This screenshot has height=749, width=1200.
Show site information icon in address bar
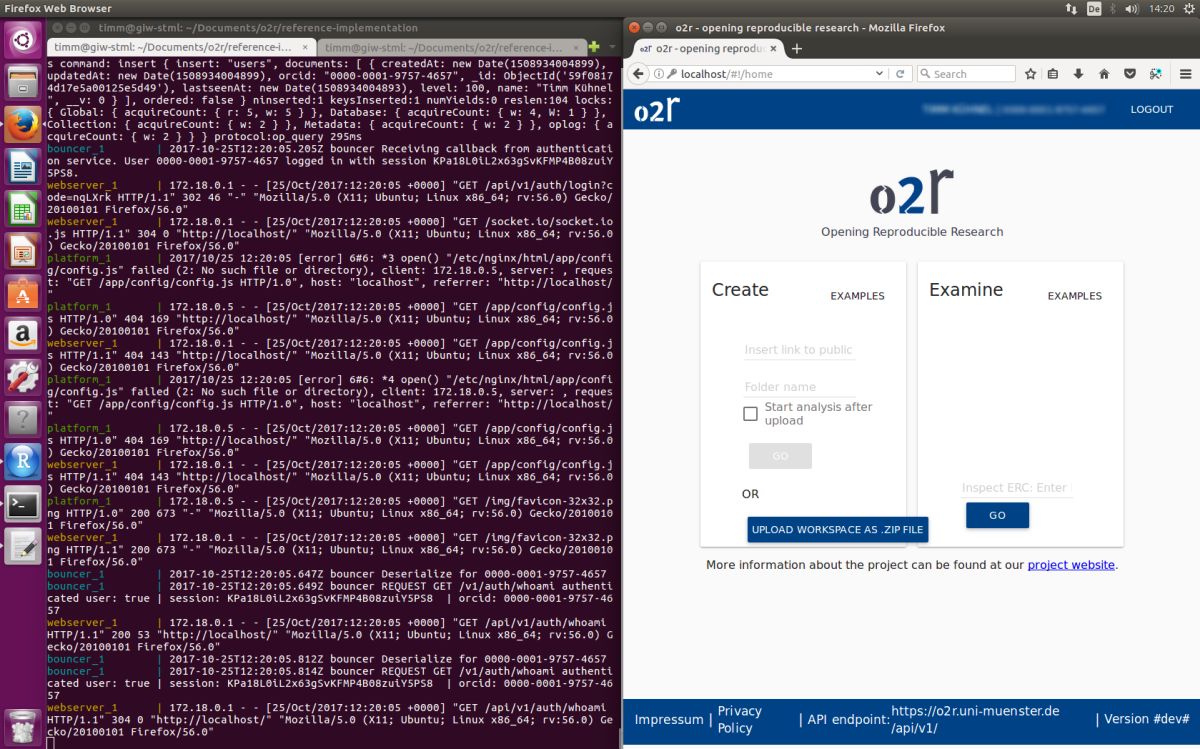click(x=658, y=73)
